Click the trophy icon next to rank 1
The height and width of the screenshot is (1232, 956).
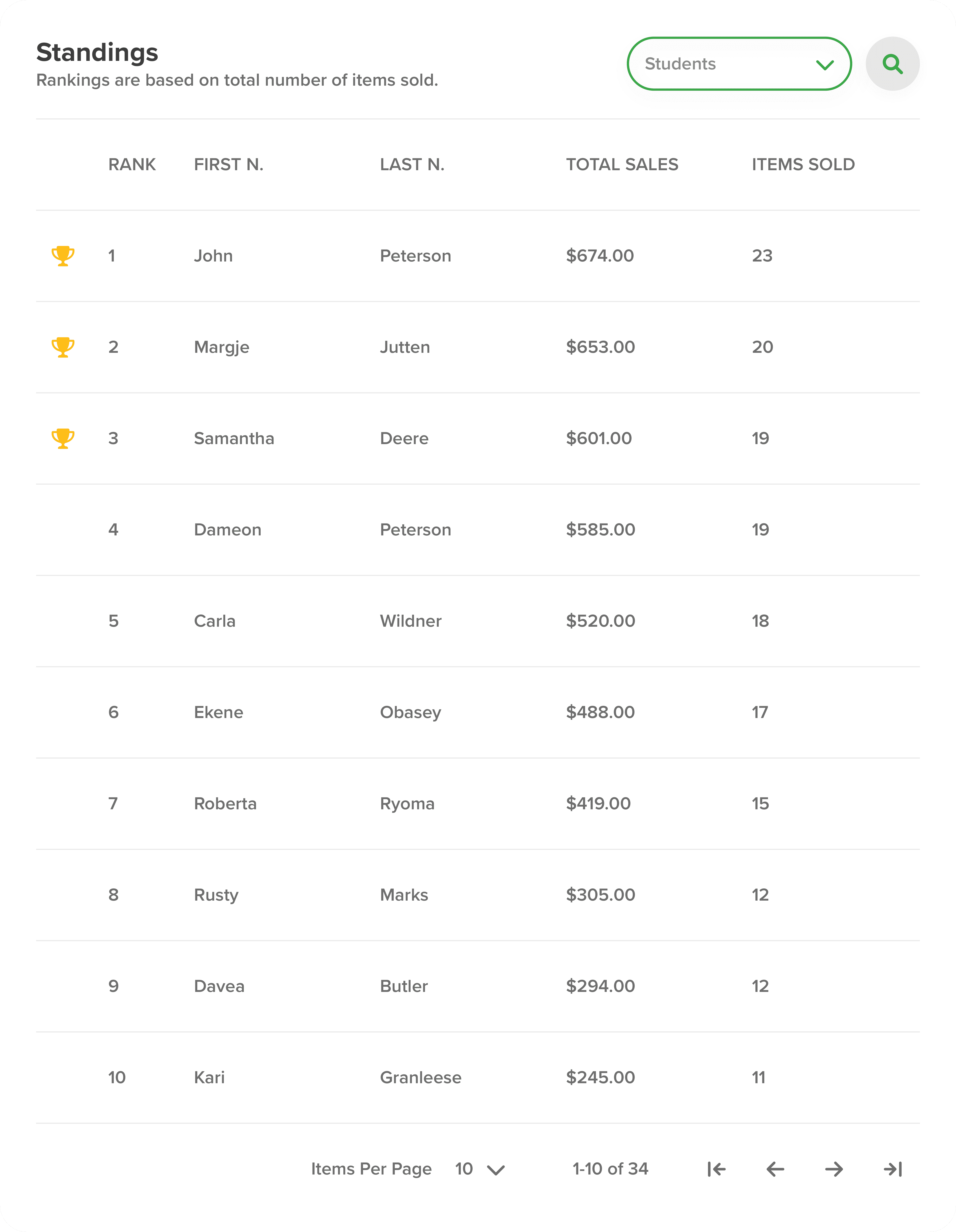[x=63, y=256]
